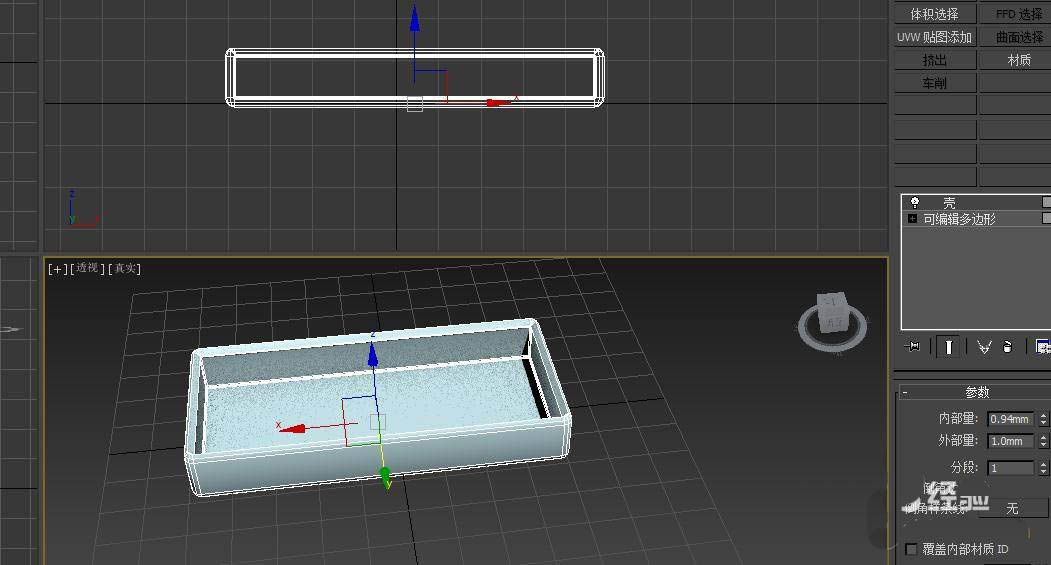
Task: Click the 分段 value field
Action: [1010, 468]
